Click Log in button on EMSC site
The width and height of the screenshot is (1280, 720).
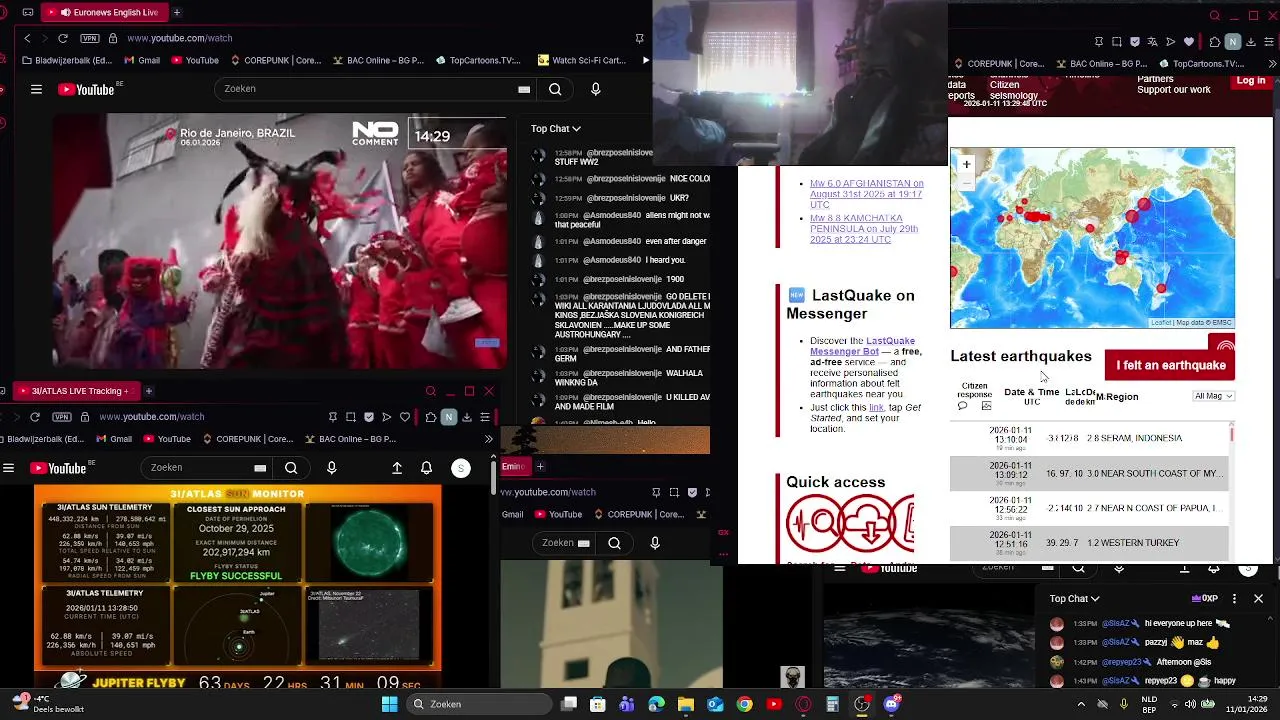point(1251,81)
